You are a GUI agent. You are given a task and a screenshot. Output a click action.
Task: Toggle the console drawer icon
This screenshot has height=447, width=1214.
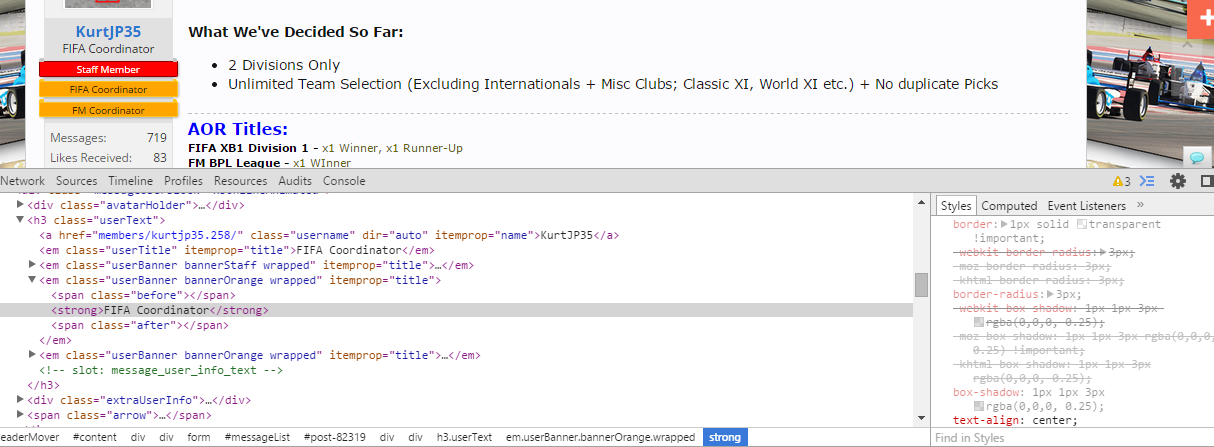[1148, 181]
